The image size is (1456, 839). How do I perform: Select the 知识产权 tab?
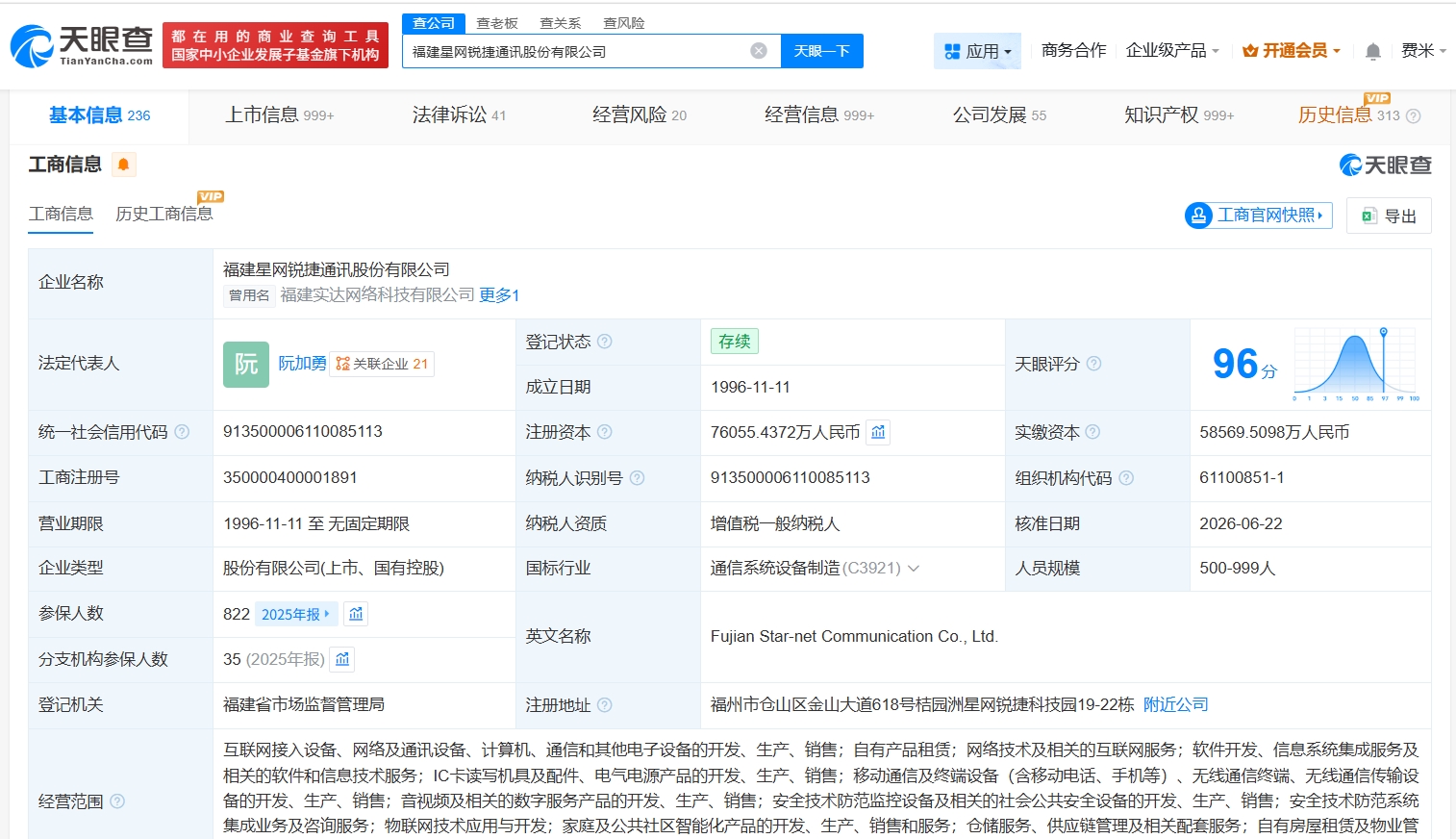(x=1179, y=115)
